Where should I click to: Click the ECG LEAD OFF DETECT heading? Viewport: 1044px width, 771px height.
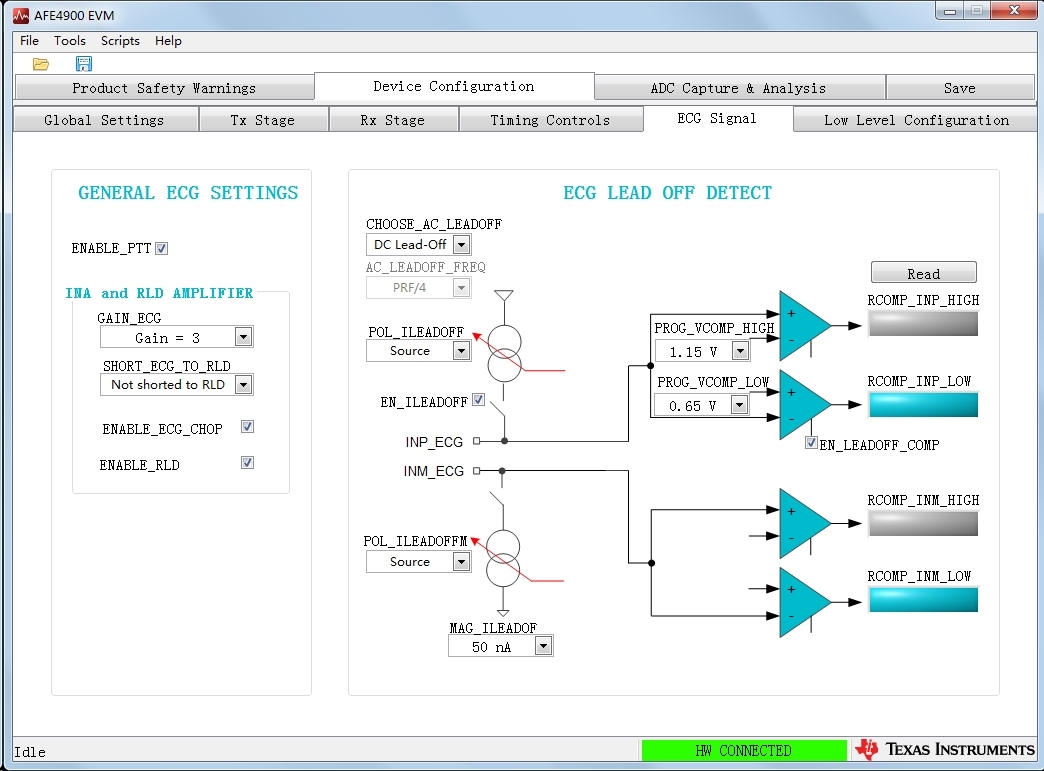coord(667,193)
